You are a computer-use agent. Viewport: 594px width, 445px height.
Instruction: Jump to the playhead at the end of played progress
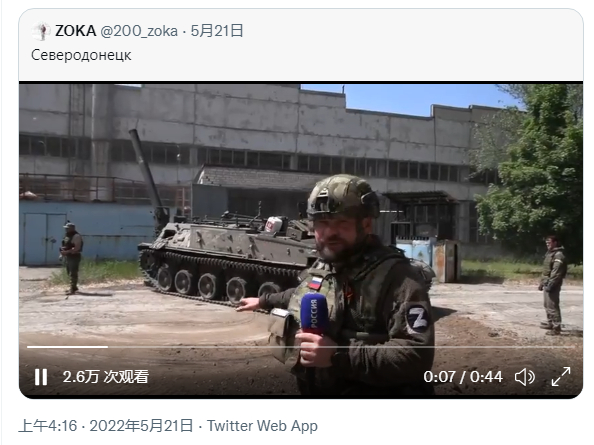[108, 347]
